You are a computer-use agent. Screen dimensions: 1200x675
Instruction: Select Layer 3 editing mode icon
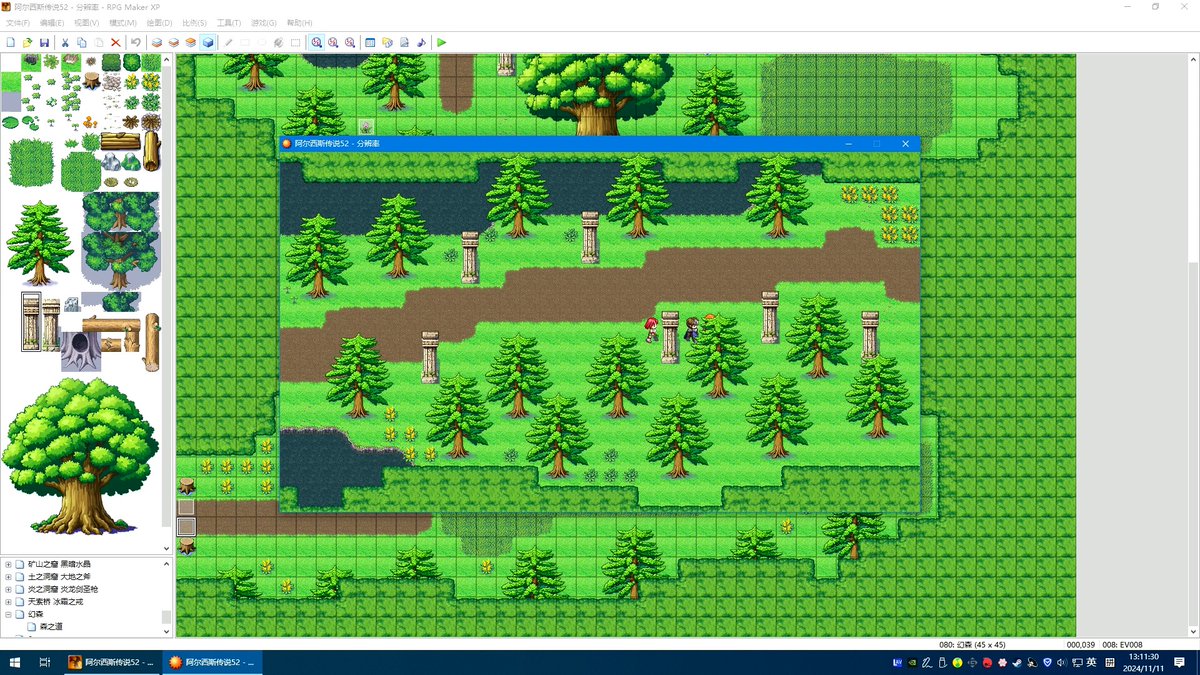pos(191,43)
